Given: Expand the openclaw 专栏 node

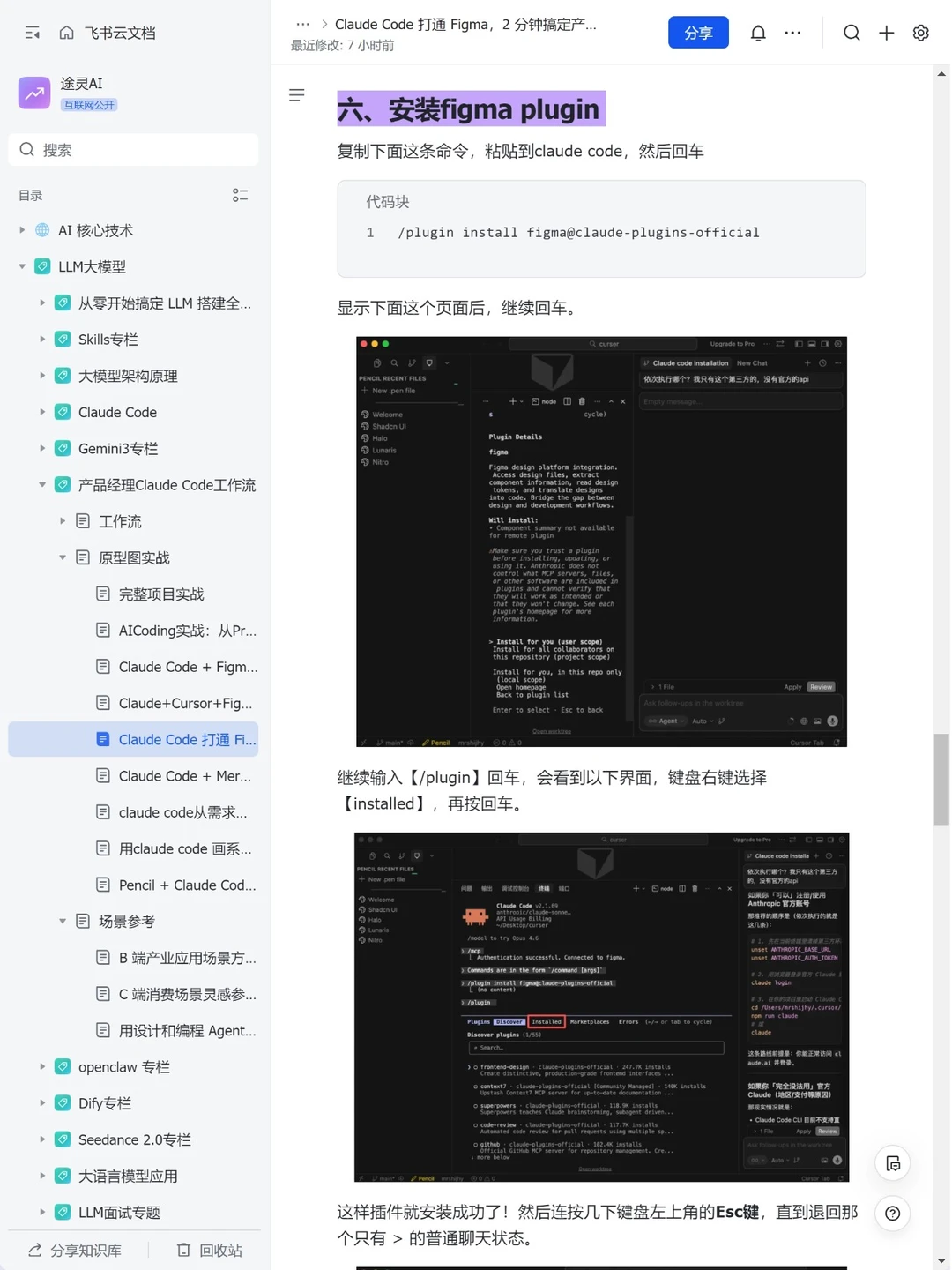Looking at the screenshot, I should (x=42, y=1066).
